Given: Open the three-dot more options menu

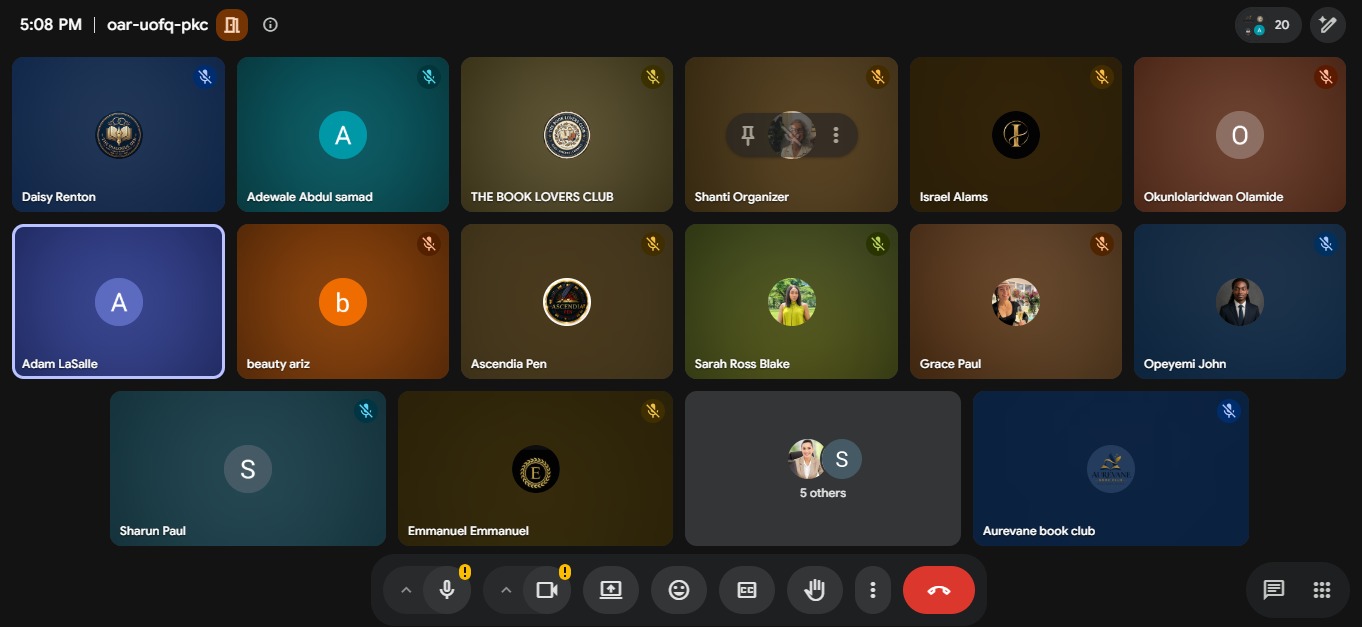Looking at the screenshot, I should tap(873, 590).
